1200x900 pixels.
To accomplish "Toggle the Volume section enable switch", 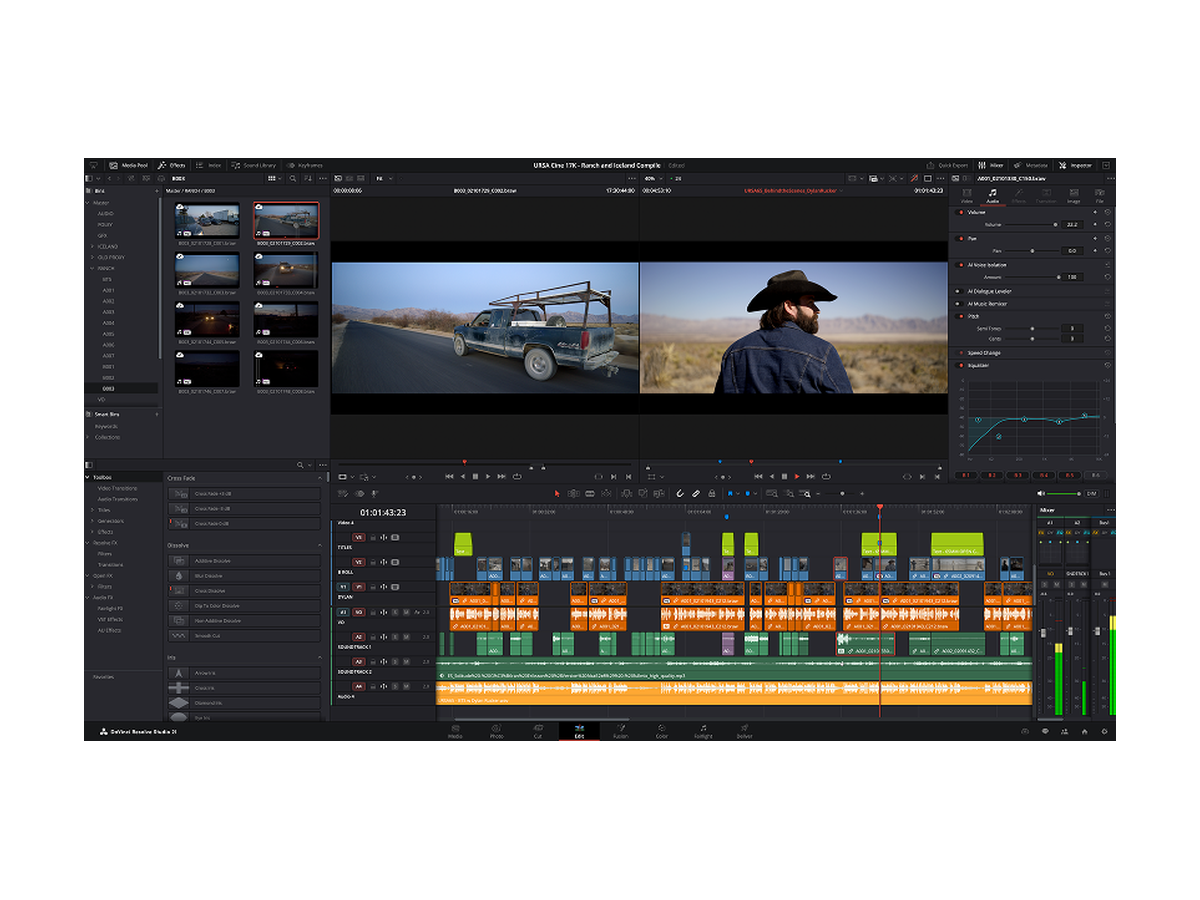I will click(x=959, y=212).
